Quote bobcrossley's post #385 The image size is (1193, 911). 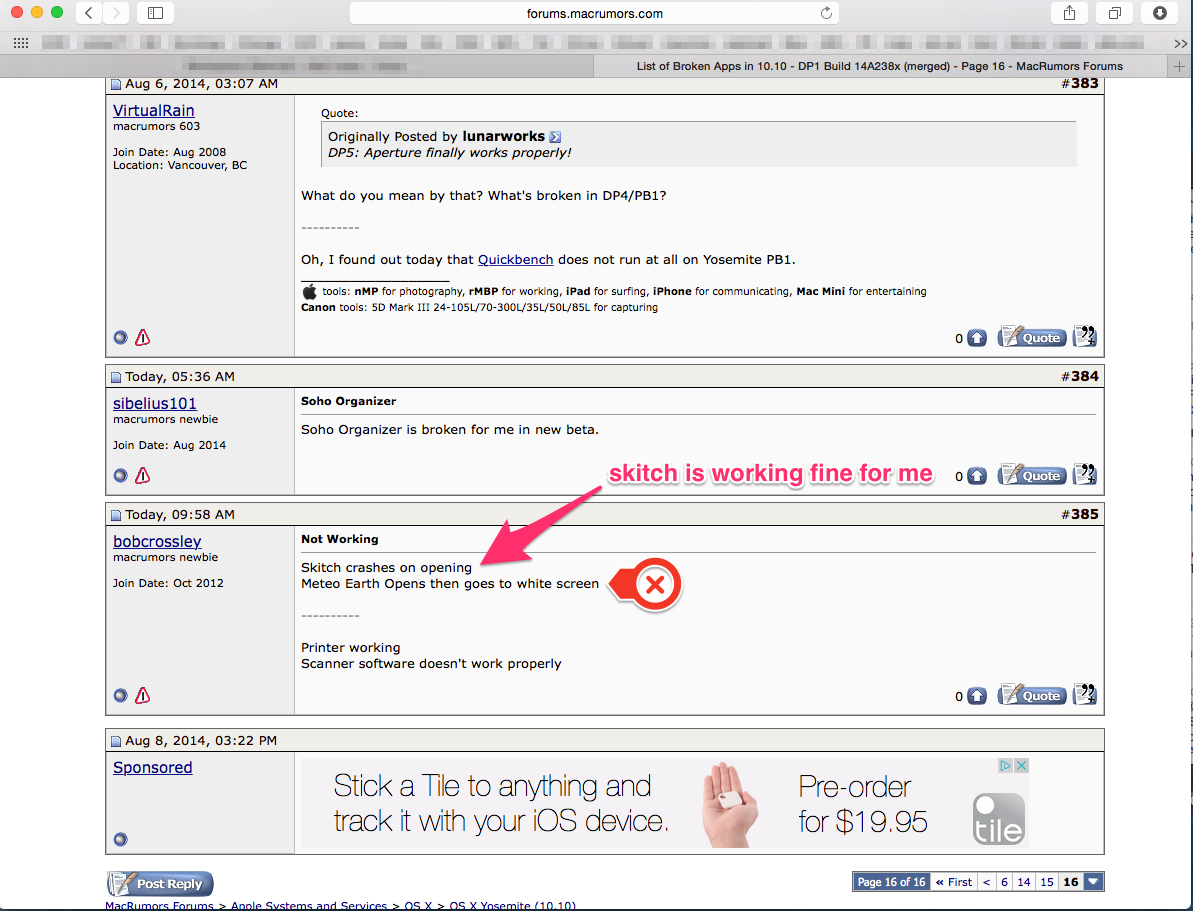(1032, 694)
